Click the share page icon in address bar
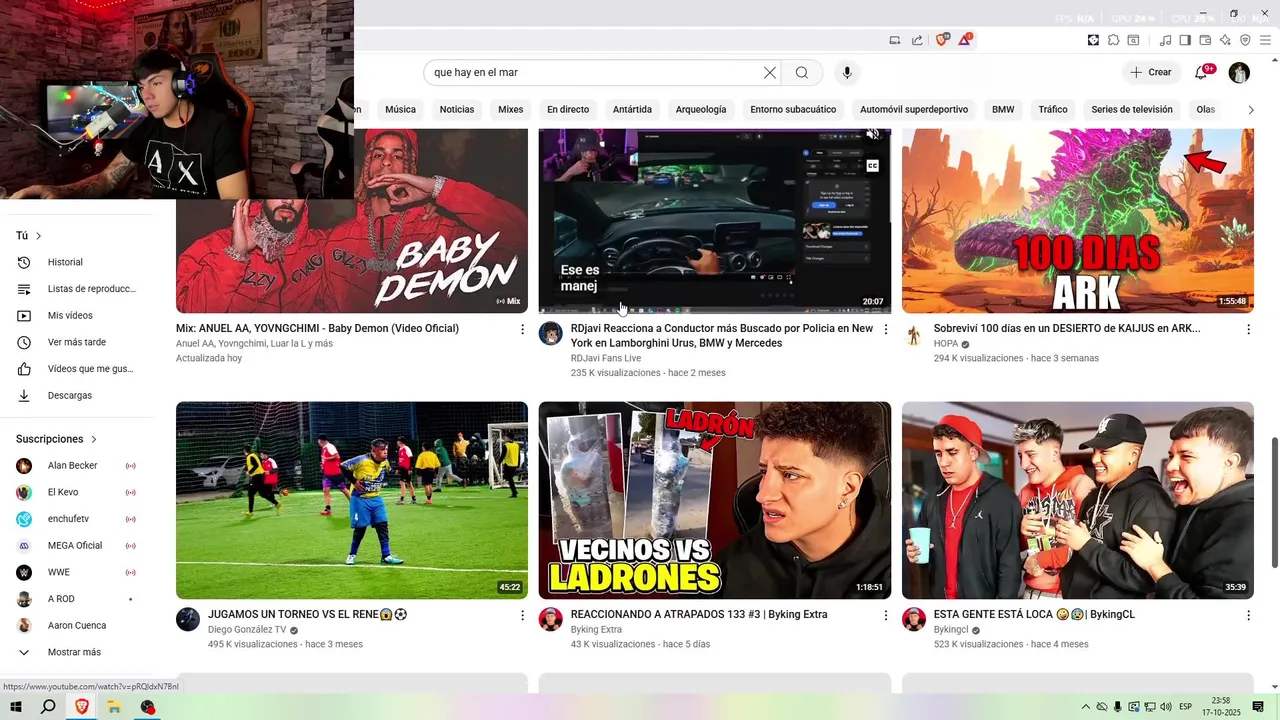The width and height of the screenshot is (1280, 720). (918, 40)
